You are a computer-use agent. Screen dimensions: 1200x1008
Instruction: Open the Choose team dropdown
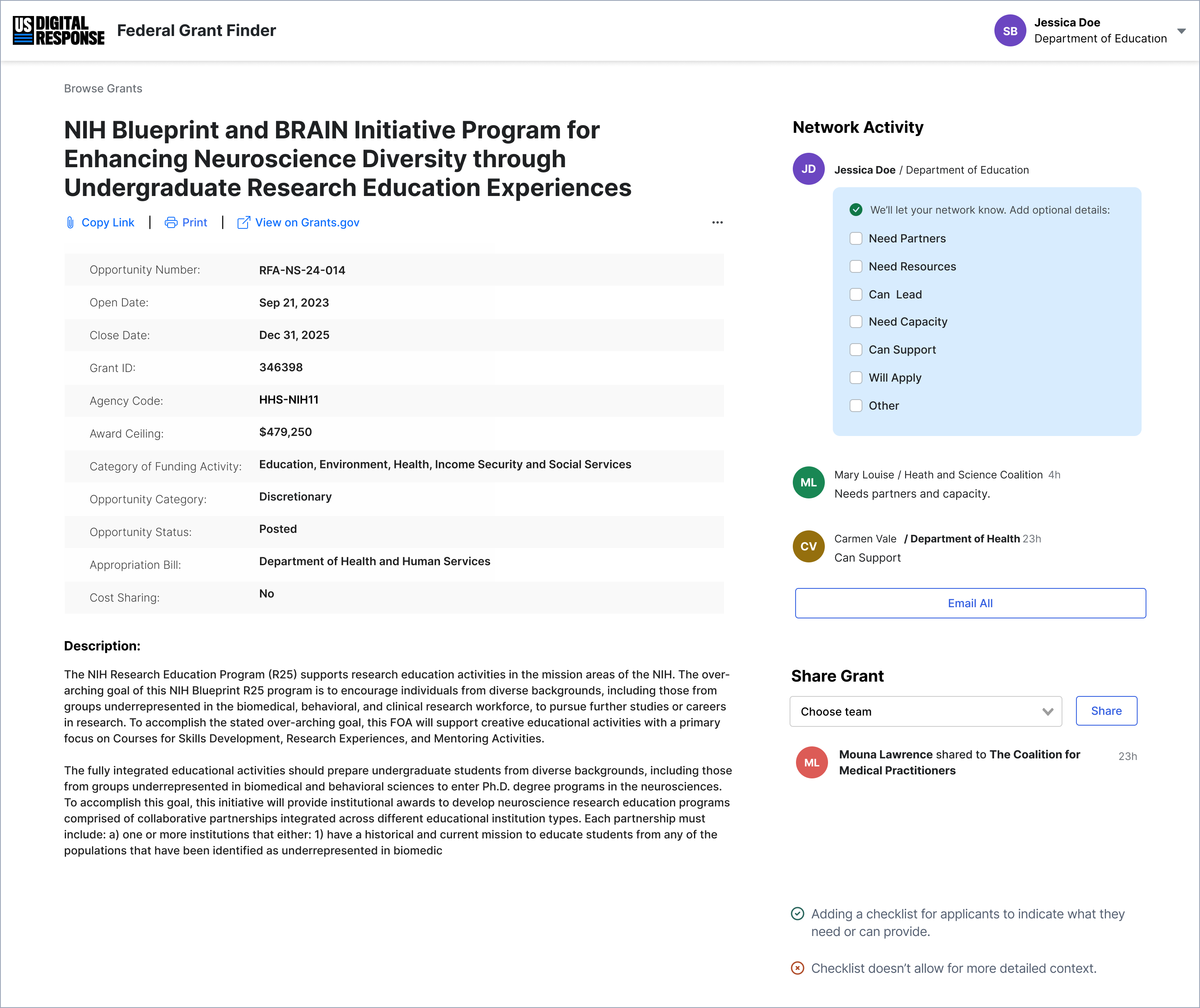926,712
